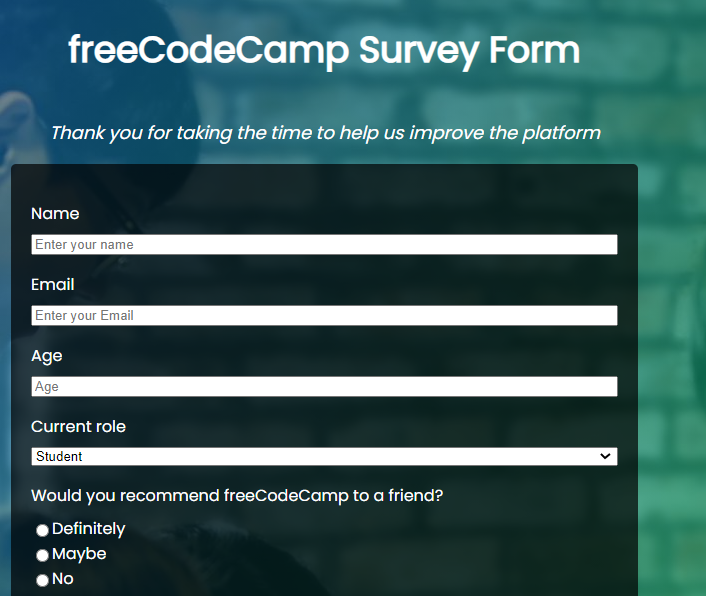
Task: Click the dropdown chevron arrow beside Student
Action: 604,456
